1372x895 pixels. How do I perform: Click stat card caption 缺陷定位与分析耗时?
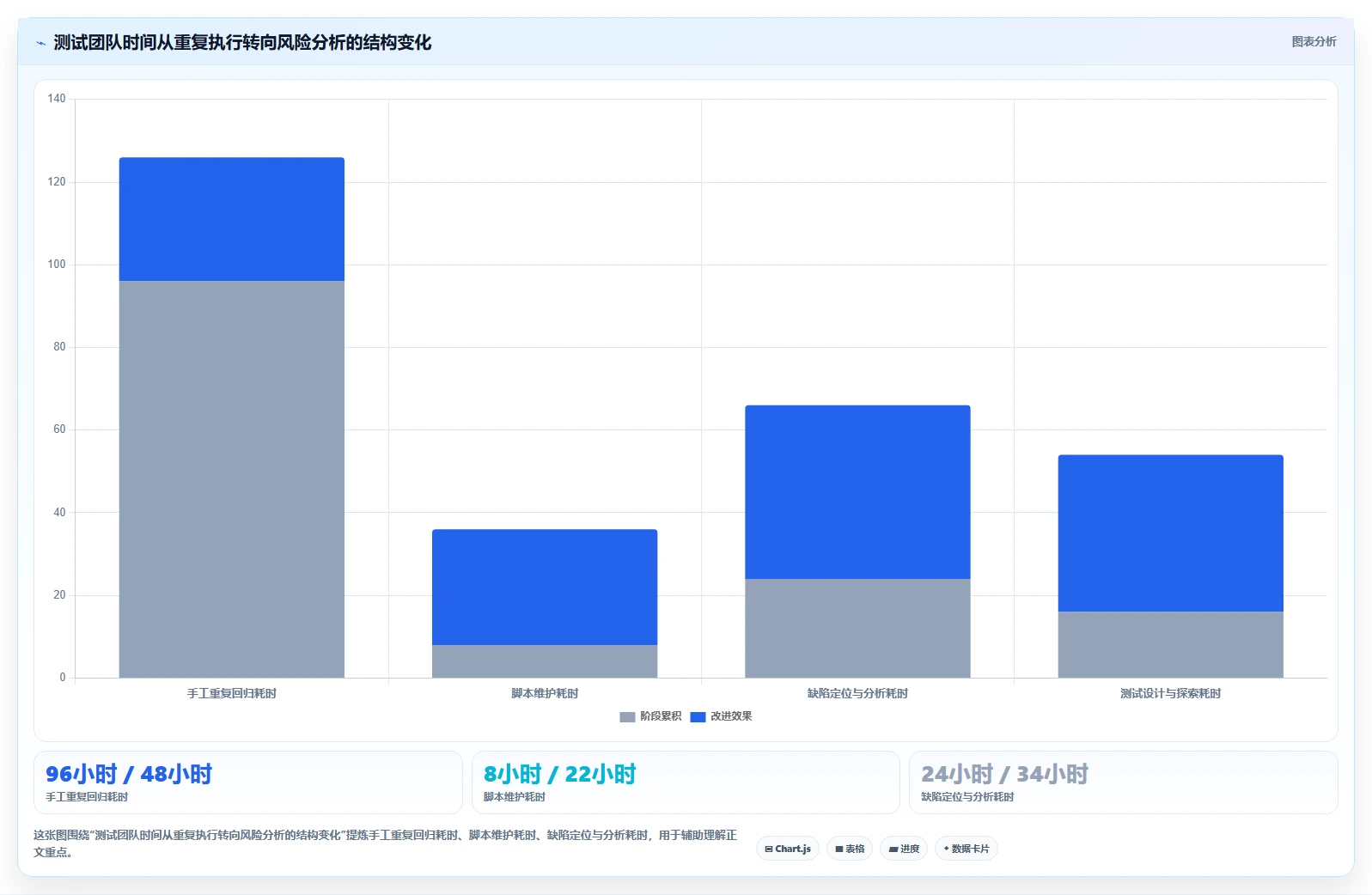click(x=967, y=797)
